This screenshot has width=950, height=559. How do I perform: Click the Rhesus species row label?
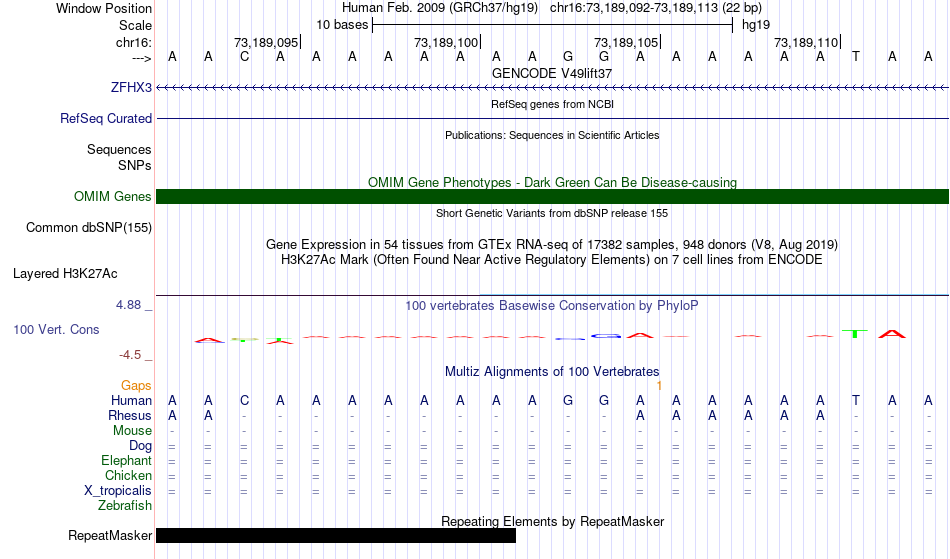click(130, 415)
